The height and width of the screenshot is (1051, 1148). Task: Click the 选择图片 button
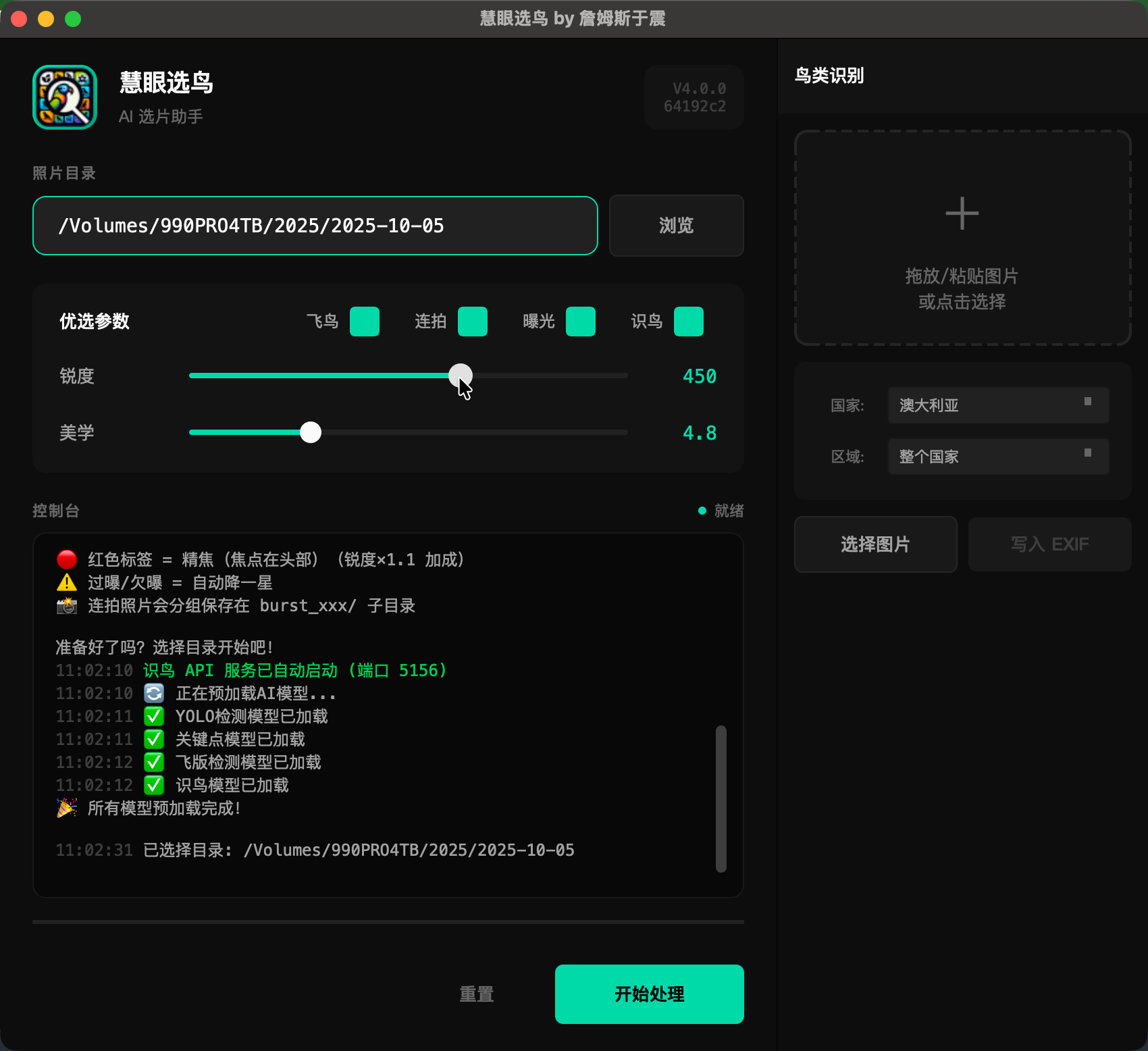point(875,544)
